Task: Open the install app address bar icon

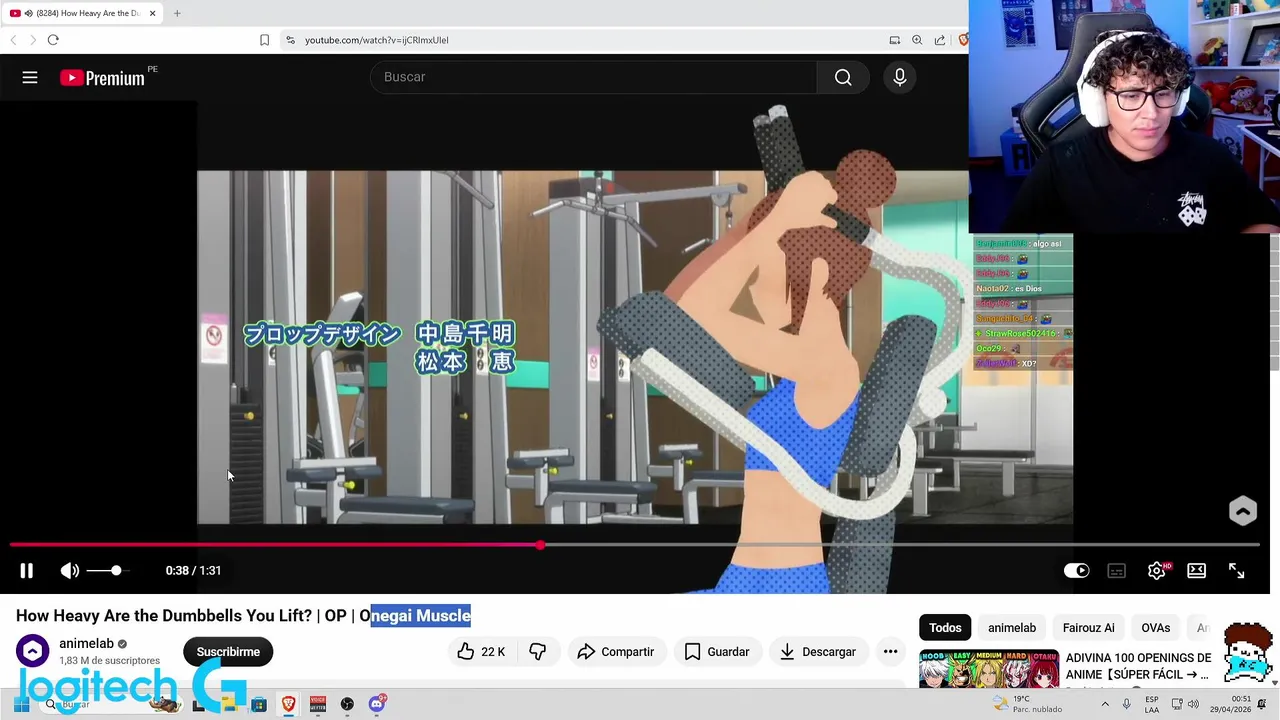Action: tap(895, 40)
